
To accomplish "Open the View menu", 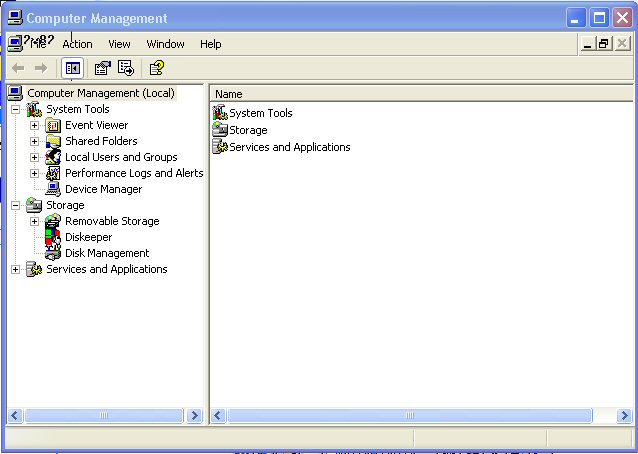I will [x=119, y=44].
